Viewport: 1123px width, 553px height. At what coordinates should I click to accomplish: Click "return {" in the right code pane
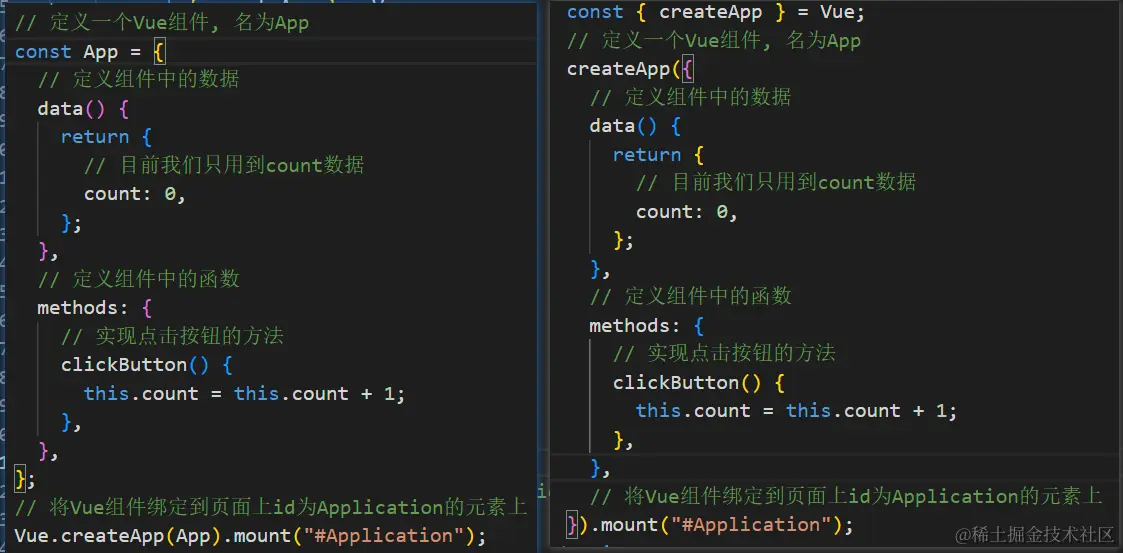point(659,154)
